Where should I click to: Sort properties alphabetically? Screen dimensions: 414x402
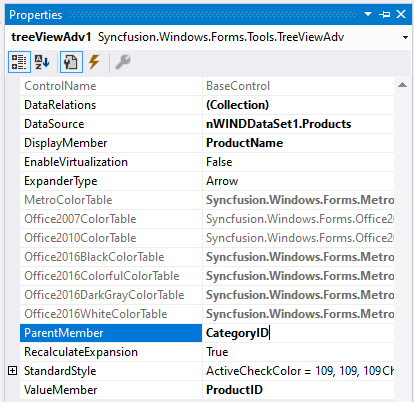coord(42,62)
